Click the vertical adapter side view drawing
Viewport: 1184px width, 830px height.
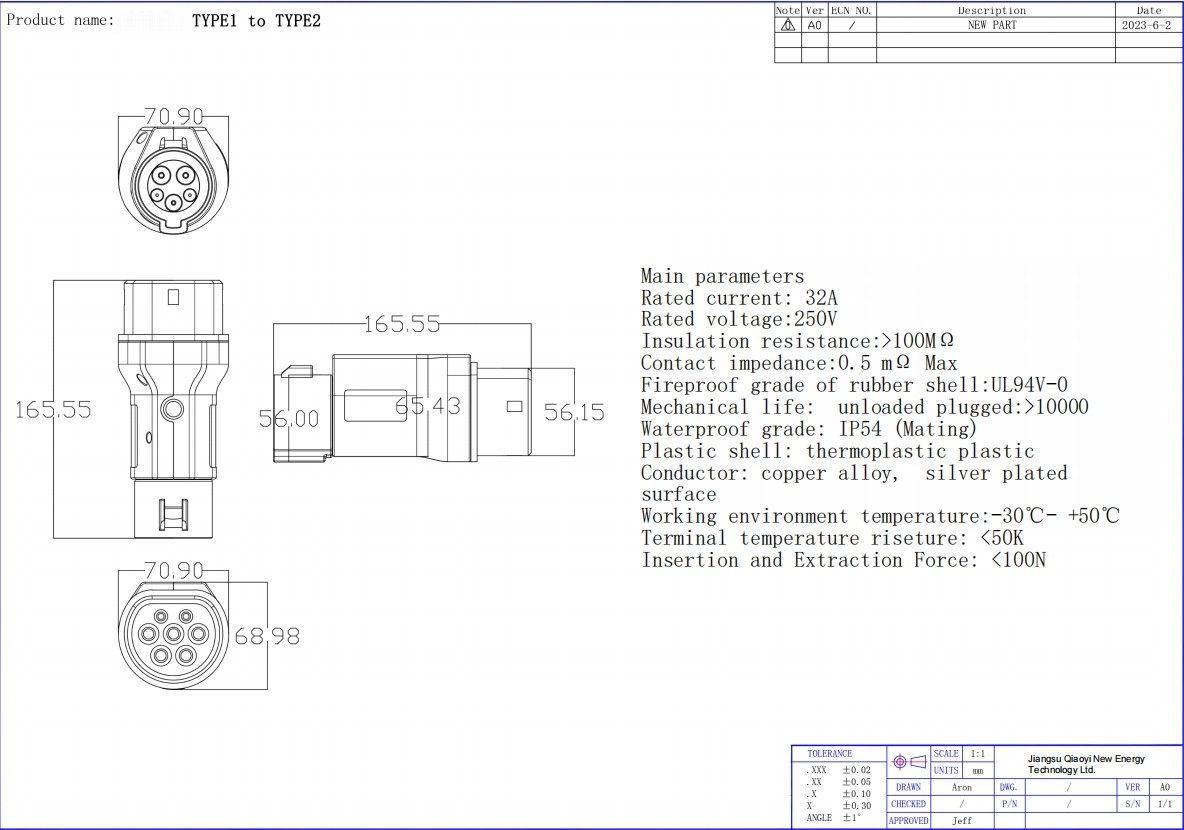tap(173, 410)
